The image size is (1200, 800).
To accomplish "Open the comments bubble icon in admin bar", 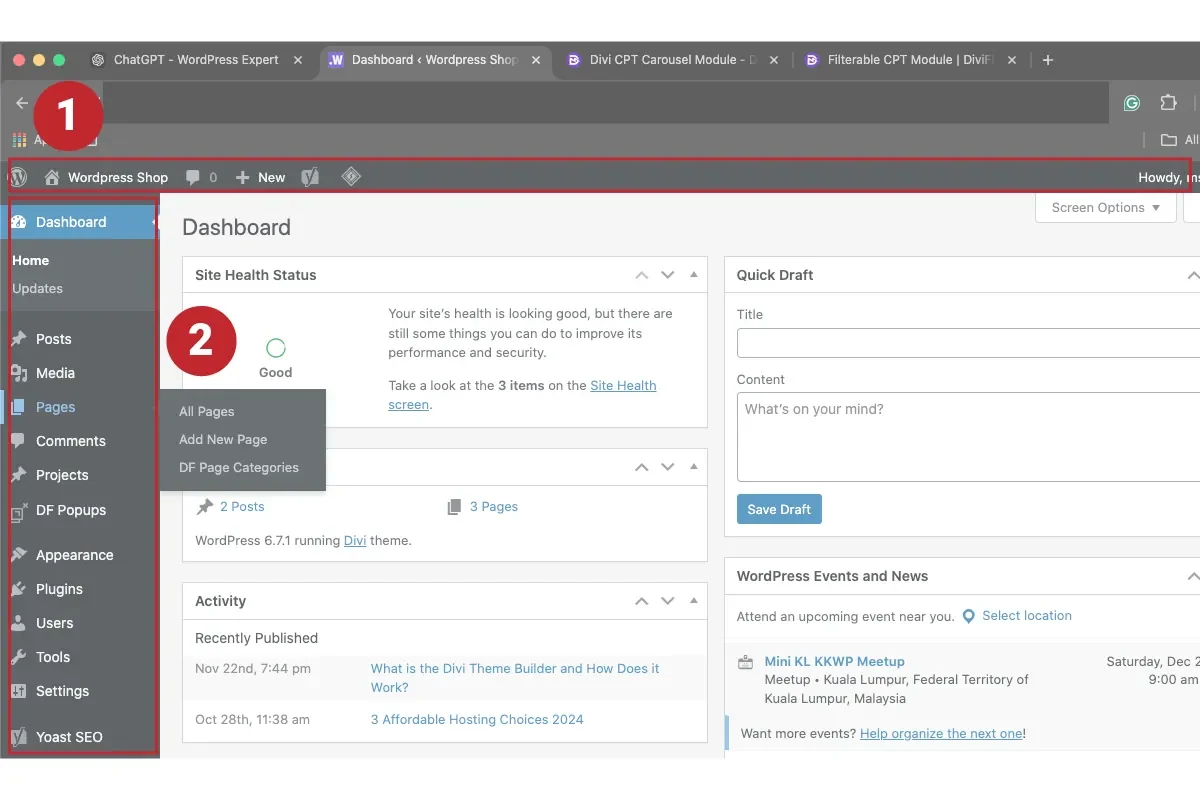I will tap(193, 177).
